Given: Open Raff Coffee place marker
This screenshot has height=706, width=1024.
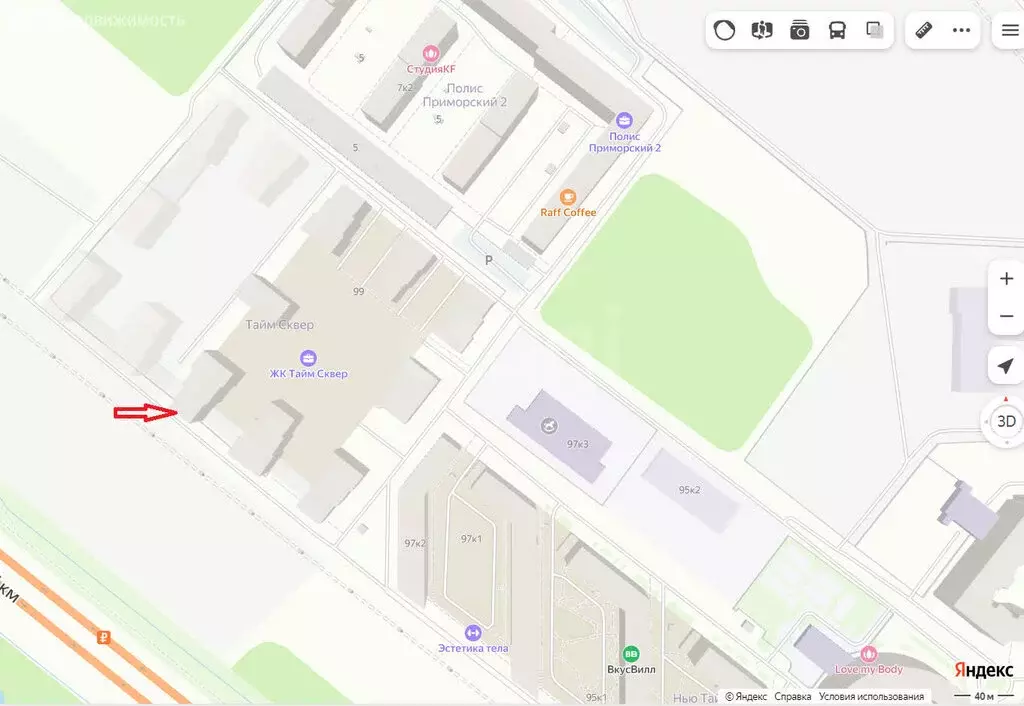Looking at the screenshot, I should (x=568, y=197).
